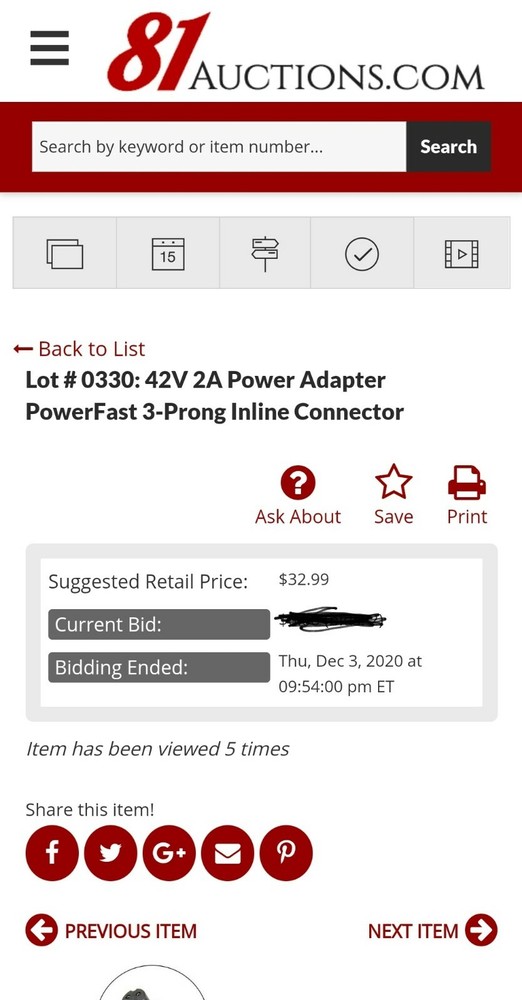Open the calendar icon tab
This screenshot has height=1000, width=522.
click(x=168, y=253)
